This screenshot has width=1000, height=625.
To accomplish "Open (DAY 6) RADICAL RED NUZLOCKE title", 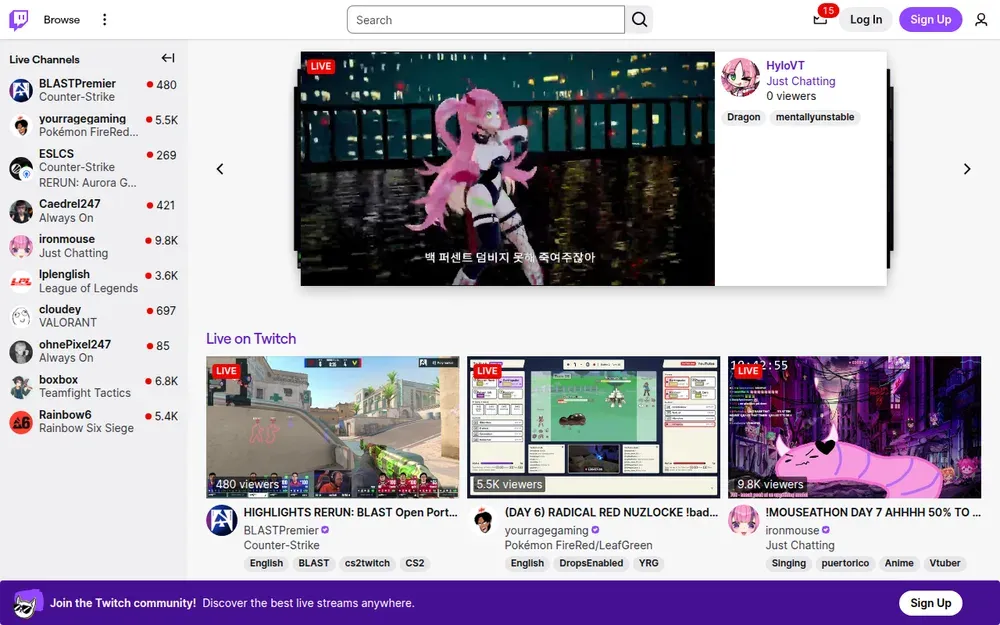I will click(611, 512).
